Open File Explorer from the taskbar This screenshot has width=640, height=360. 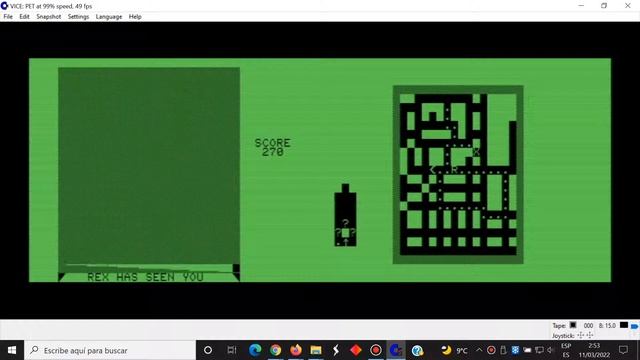pyautogui.click(x=316, y=350)
